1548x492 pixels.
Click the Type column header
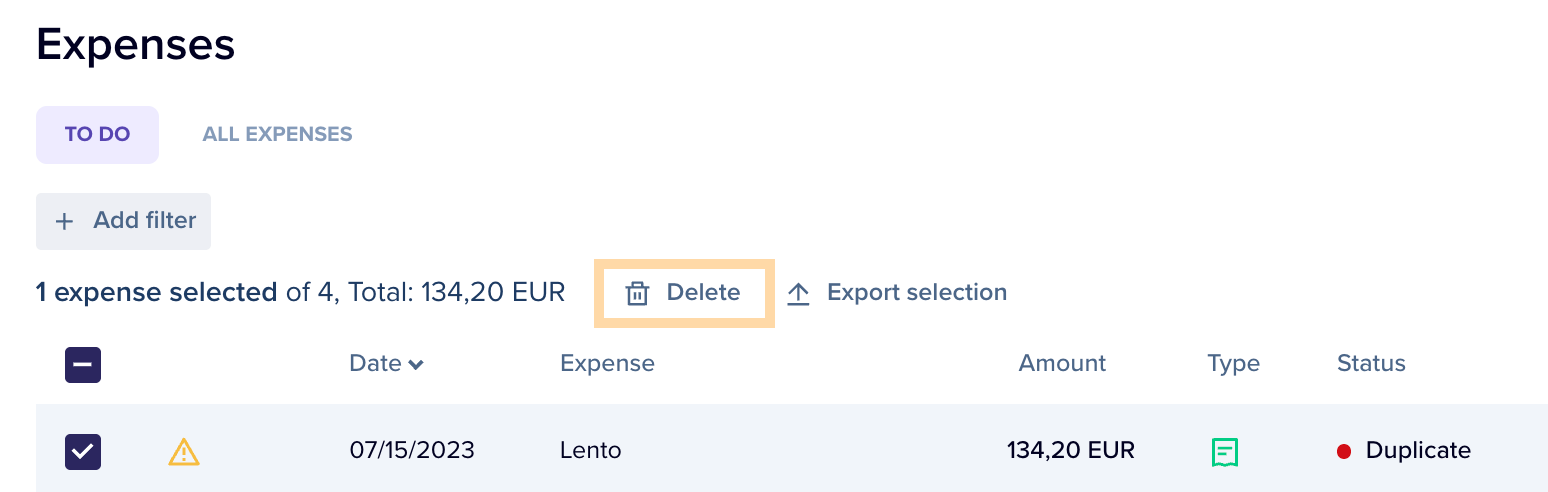click(1233, 364)
